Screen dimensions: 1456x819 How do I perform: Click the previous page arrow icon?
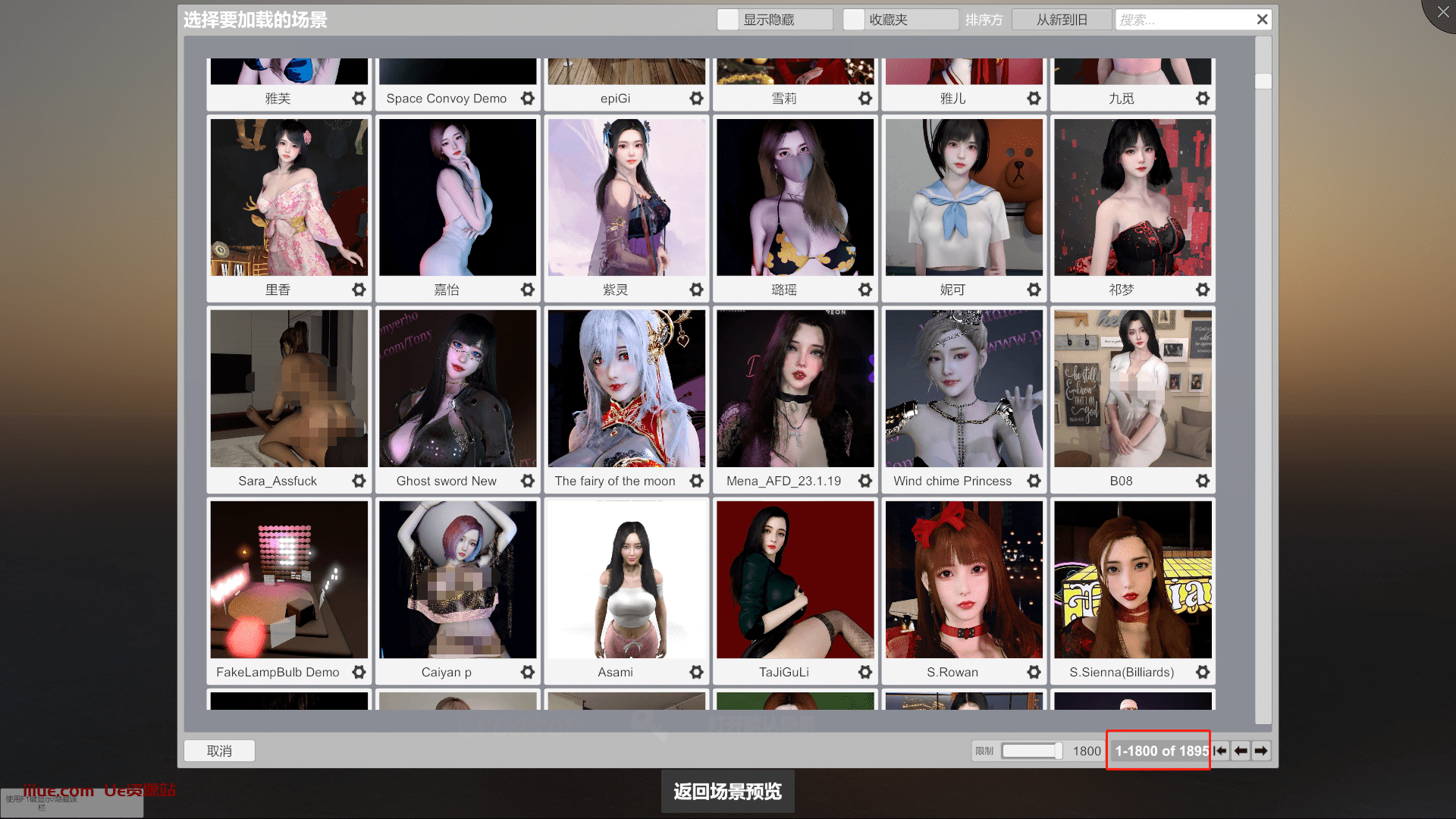(1241, 751)
